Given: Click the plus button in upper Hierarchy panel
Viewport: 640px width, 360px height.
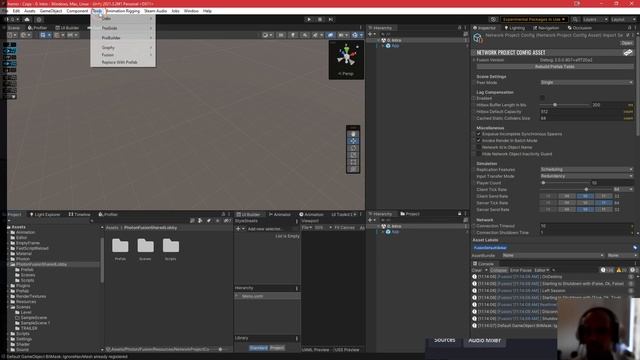Looking at the screenshot, I should pyautogui.click(x=370, y=34).
